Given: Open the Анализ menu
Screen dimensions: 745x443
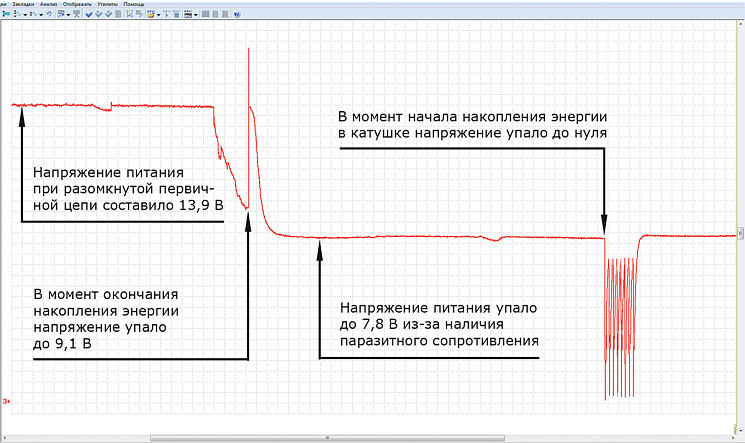Looking at the screenshot, I should [48, 4].
